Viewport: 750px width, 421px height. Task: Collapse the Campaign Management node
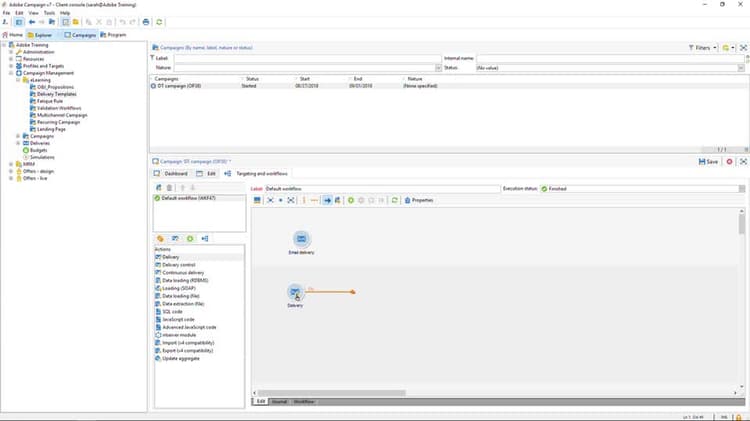[11, 73]
